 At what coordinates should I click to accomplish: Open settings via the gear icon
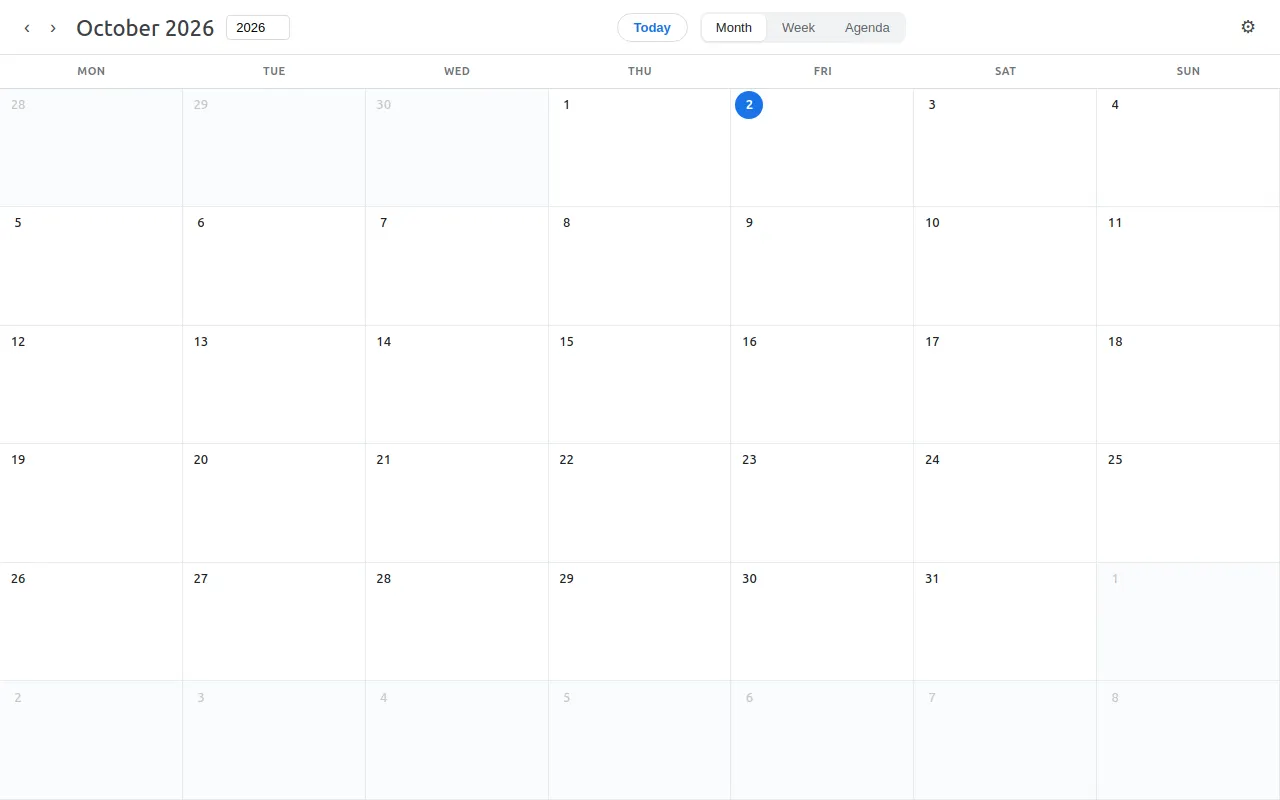click(x=1248, y=27)
